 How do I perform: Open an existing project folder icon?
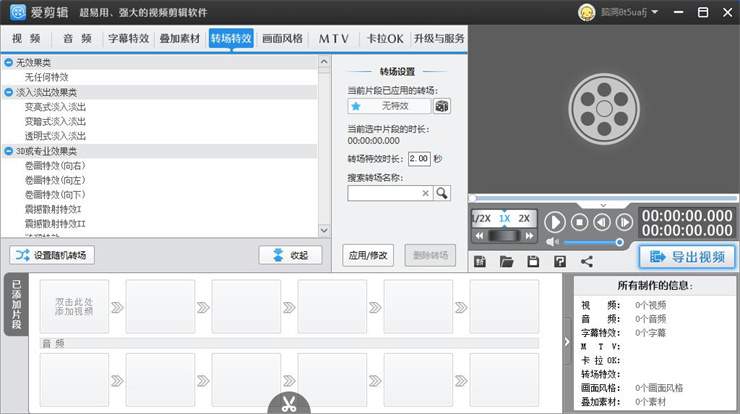506,262
